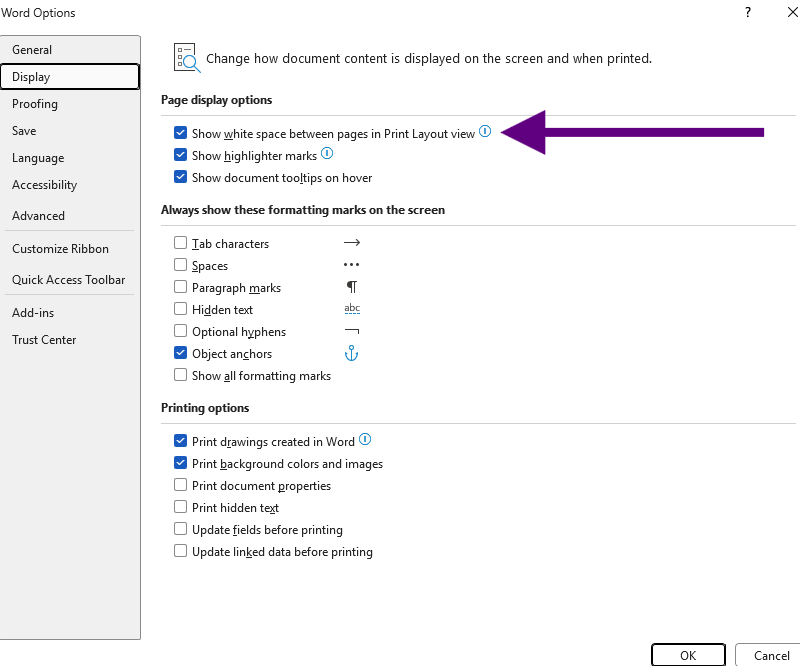
Task: Uncheck Object anchors checkbox
Action: pos(180,353)
